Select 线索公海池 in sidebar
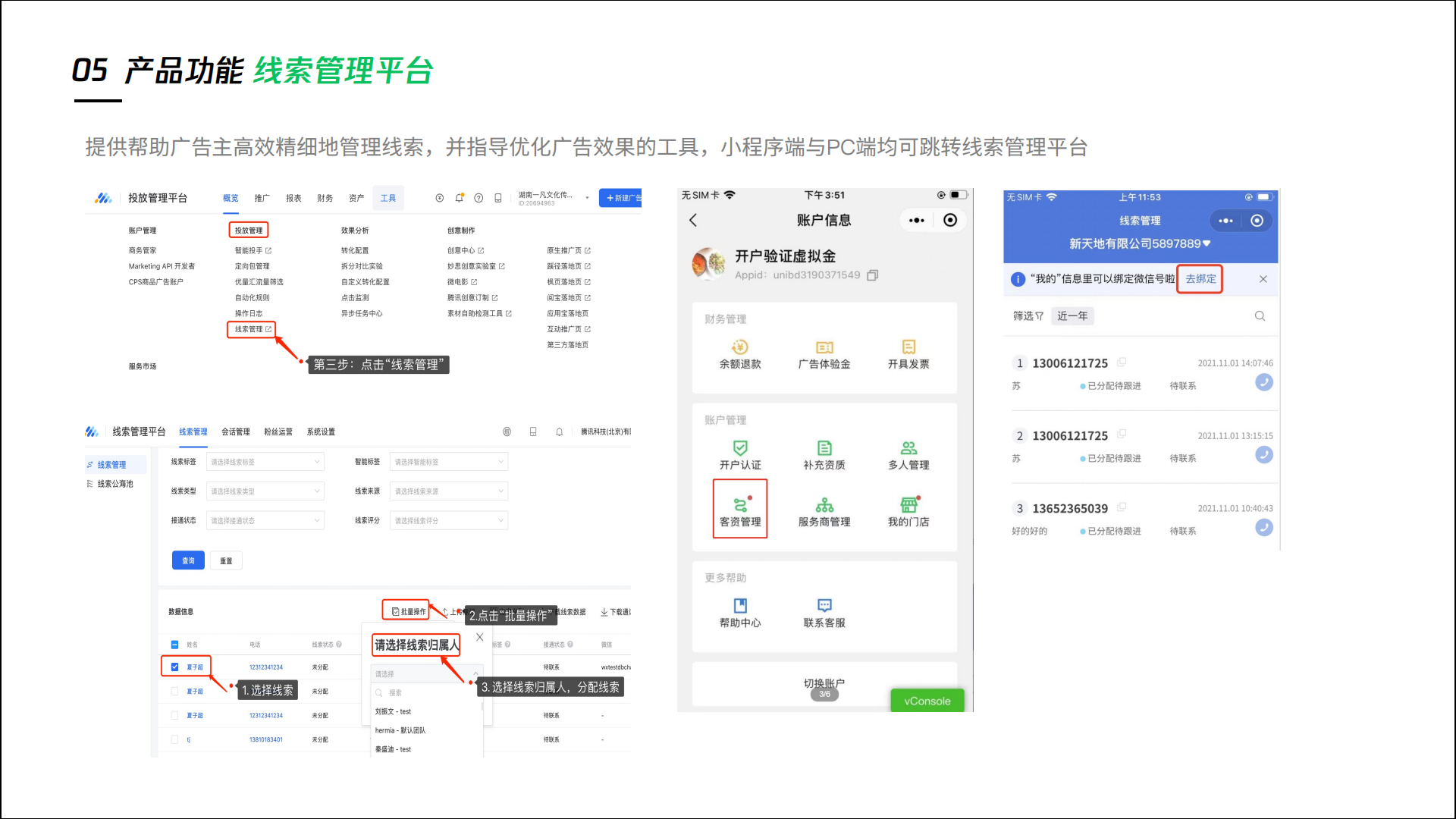1456x819 pixels. pyautogui.click(x=115, y=484)
